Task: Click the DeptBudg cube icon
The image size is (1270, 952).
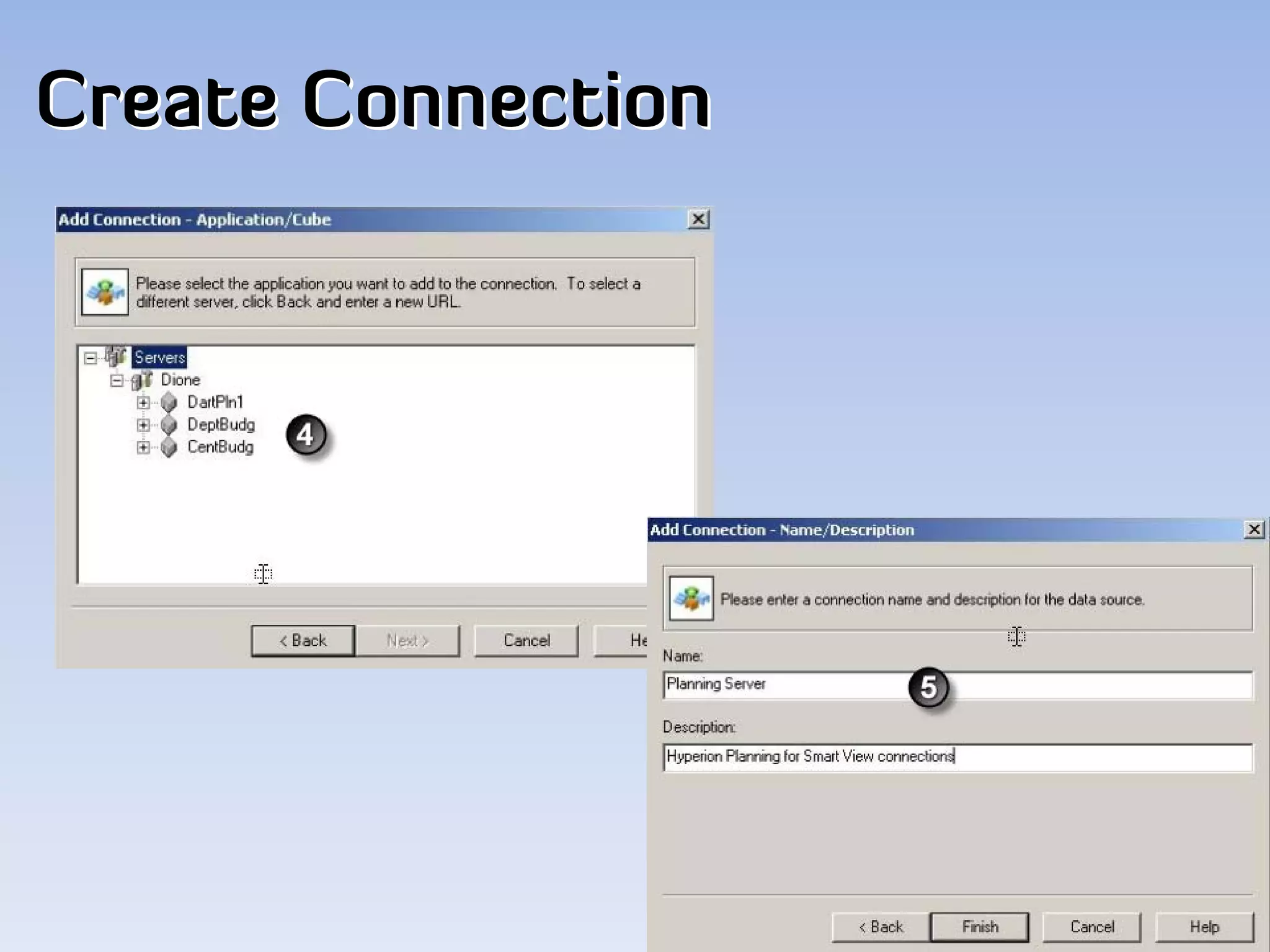Action: 169,425
